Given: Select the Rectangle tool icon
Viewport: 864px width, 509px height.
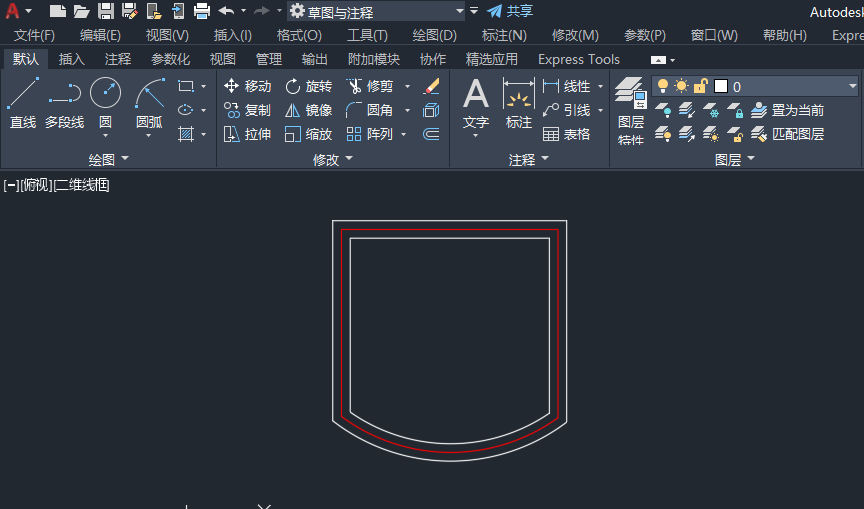Looking at the screenshot, I should pyautogui.click(x=186, y=86).
